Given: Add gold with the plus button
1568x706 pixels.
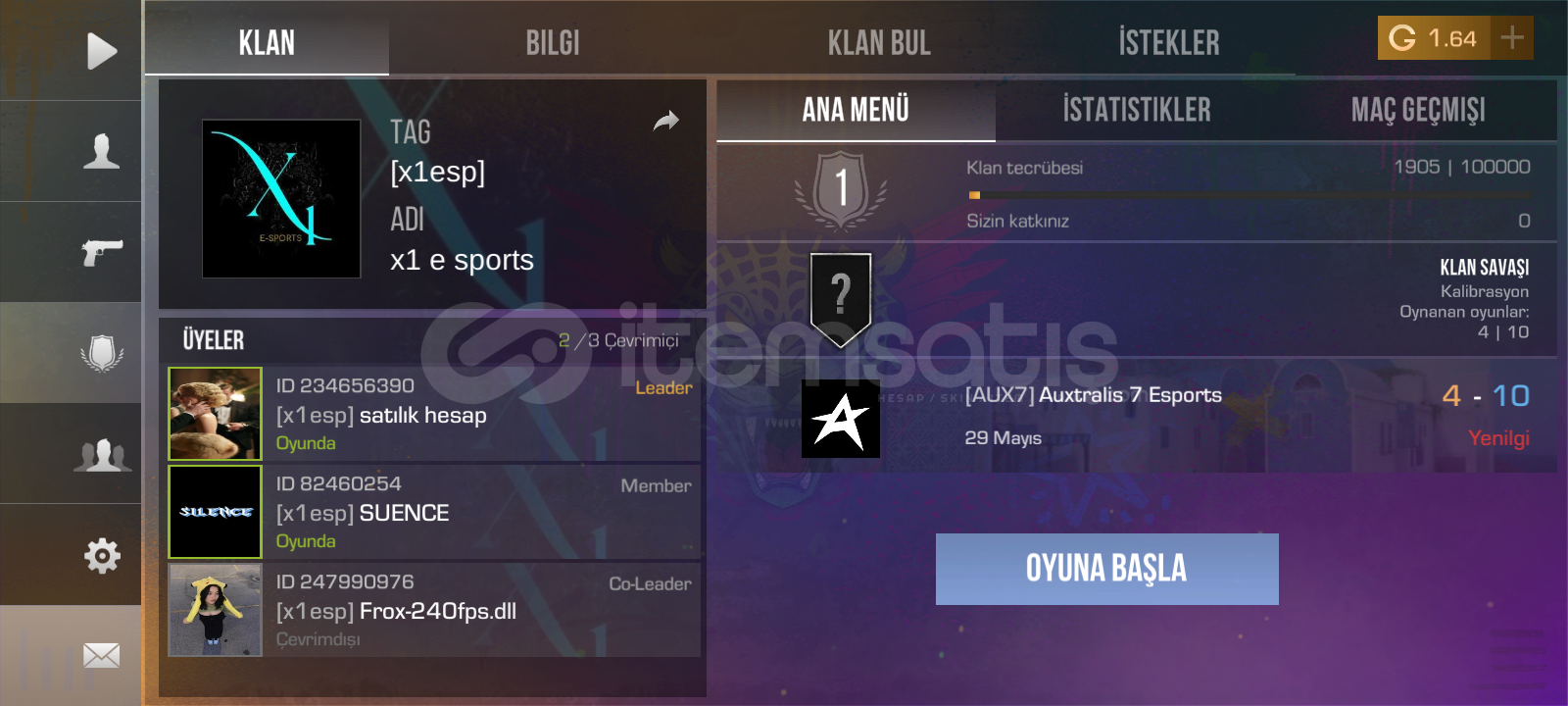Looking at the screenshot, I should (1512, 37).
